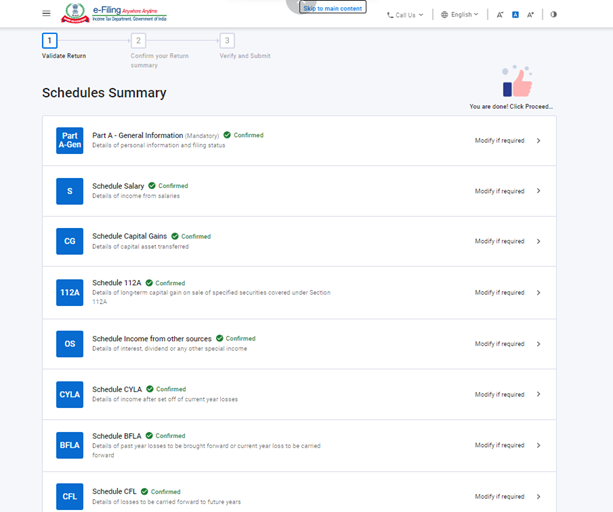613x512 pixels.
Task: Open the hamburger navigation menu
Action: point(46,13)
